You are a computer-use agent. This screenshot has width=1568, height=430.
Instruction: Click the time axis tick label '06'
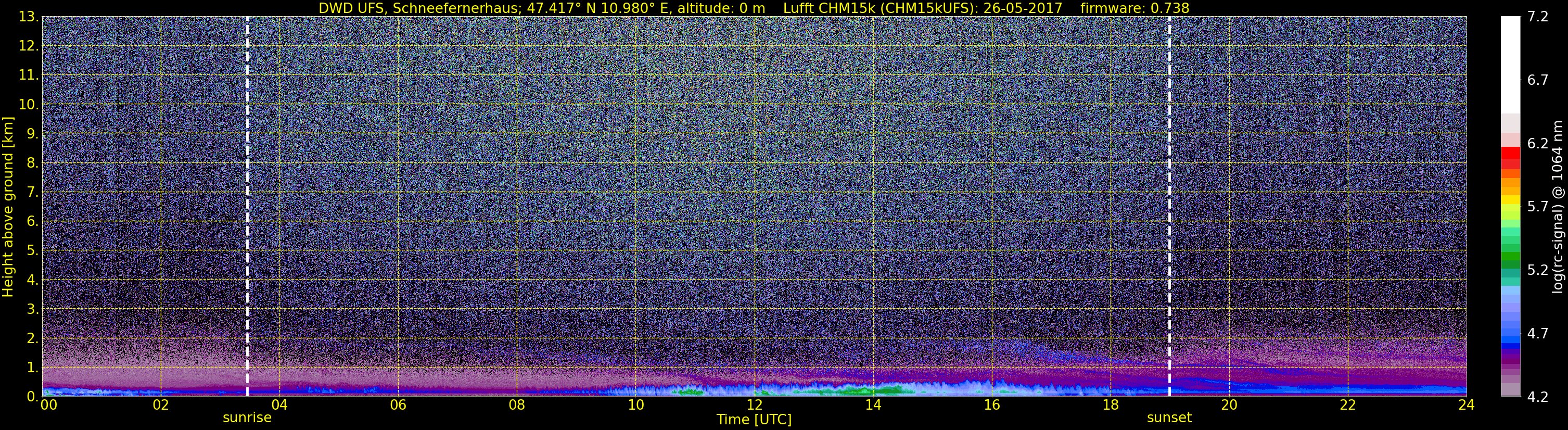pyautogui.click(x=398, y=405)
